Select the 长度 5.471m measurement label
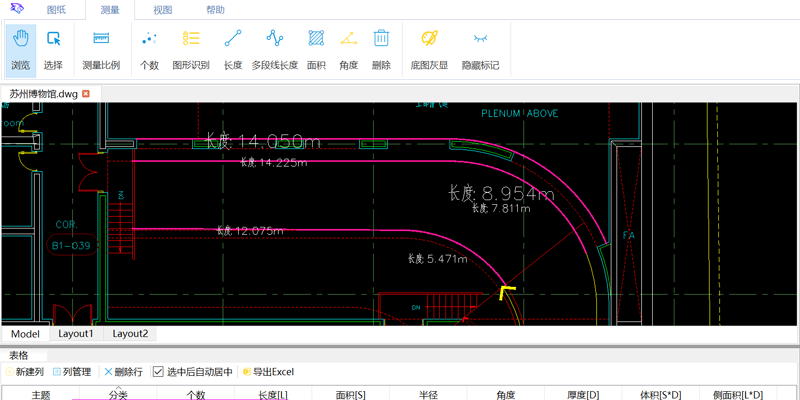This screenshot has width=800, height=400. 438,259
